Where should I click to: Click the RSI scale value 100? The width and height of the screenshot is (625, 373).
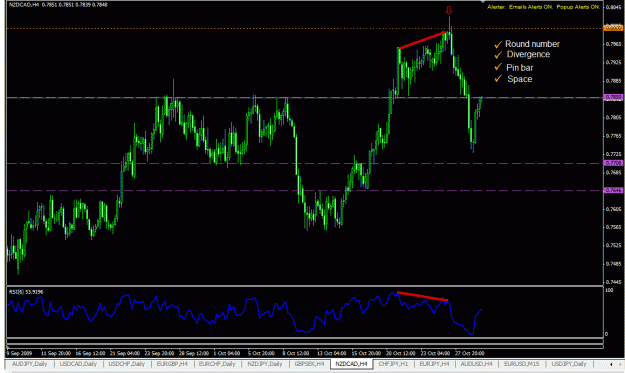(609, 291)
